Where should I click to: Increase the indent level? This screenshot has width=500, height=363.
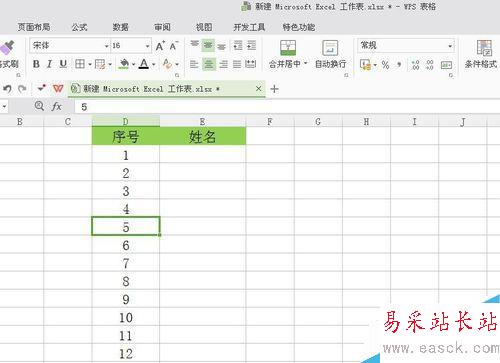pyautogui.click(x=252, y=45)
